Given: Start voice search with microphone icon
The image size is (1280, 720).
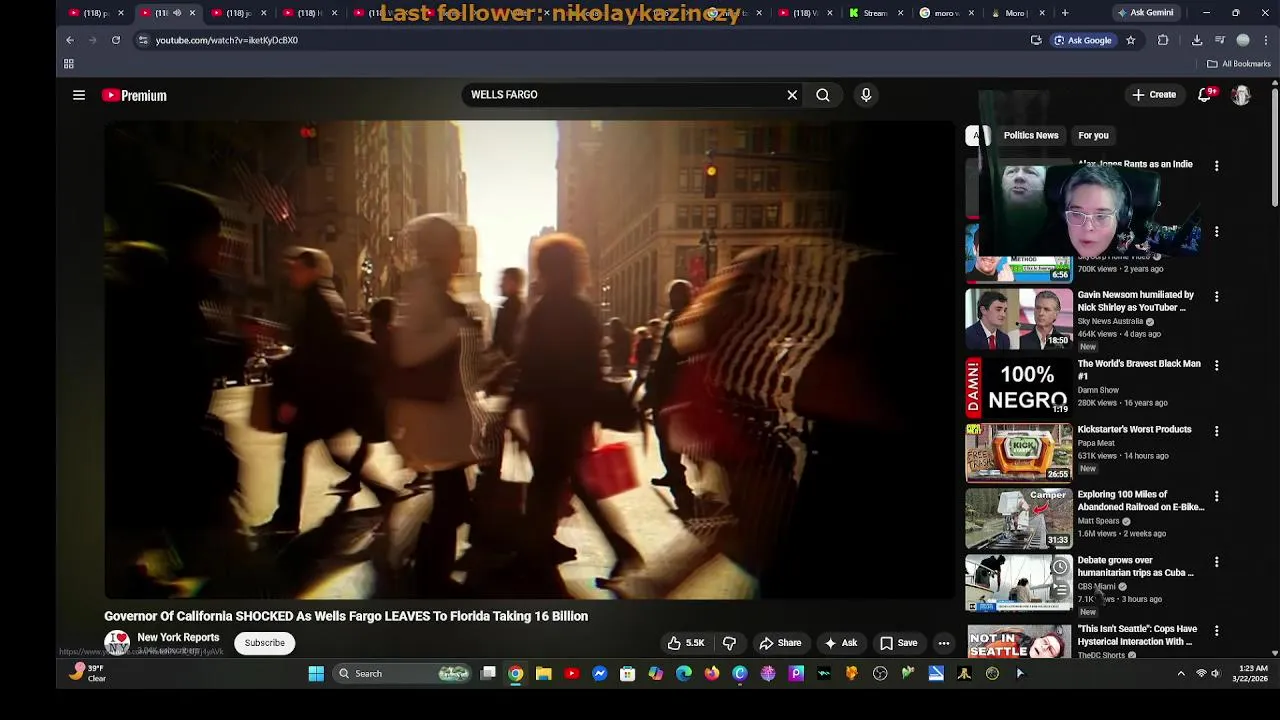Looking at the screenshot, I should tap(866, 95).
